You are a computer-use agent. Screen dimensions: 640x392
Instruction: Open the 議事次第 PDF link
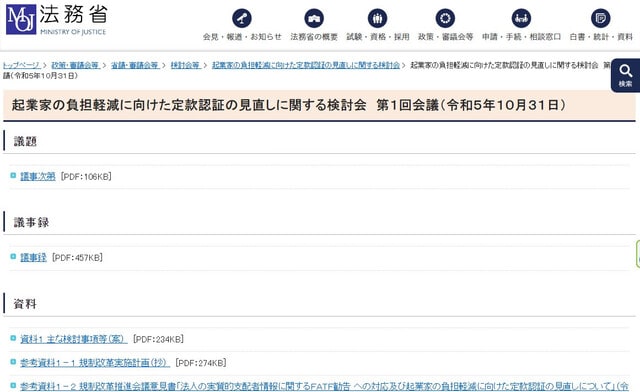38,176
